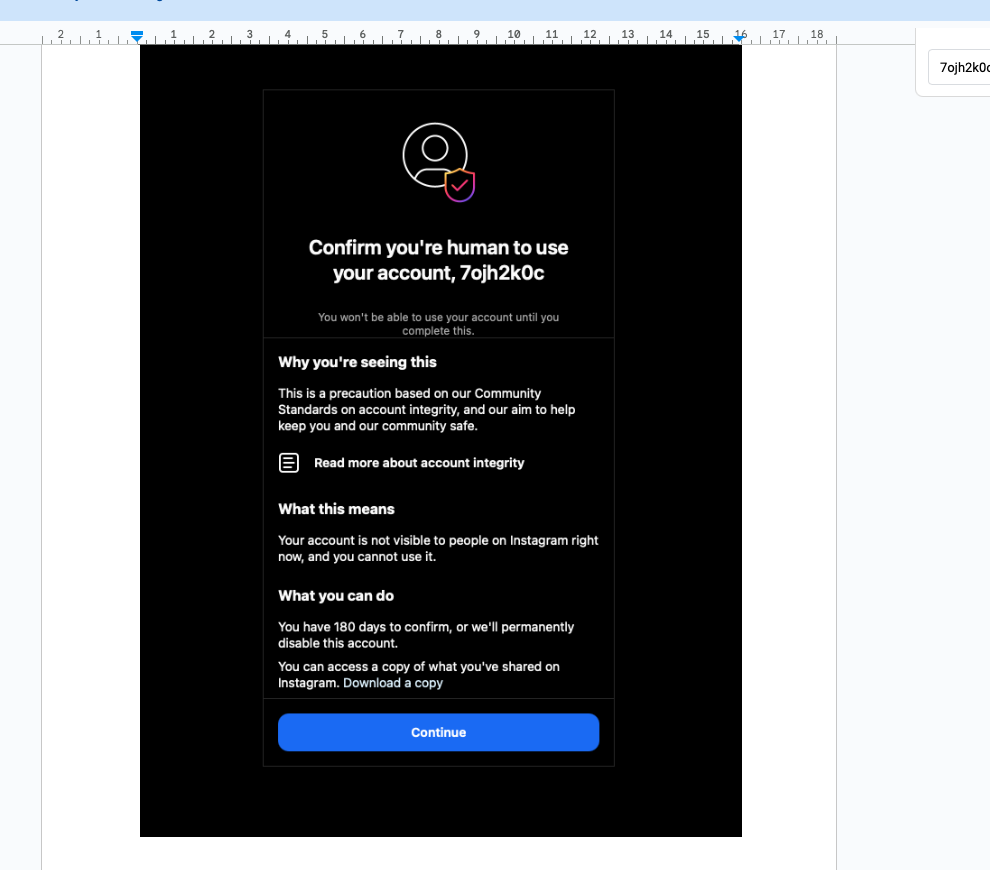This screenshot has height=870, width=990.
Task: Click the Why you're seeing this heading
Action: [357, 362]
